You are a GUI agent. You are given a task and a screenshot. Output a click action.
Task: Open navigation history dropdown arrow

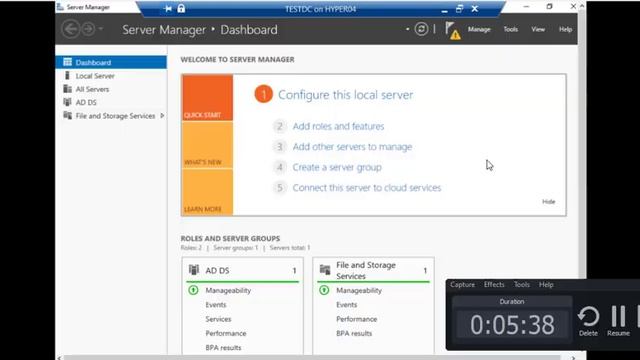click(x=101, y=29)
